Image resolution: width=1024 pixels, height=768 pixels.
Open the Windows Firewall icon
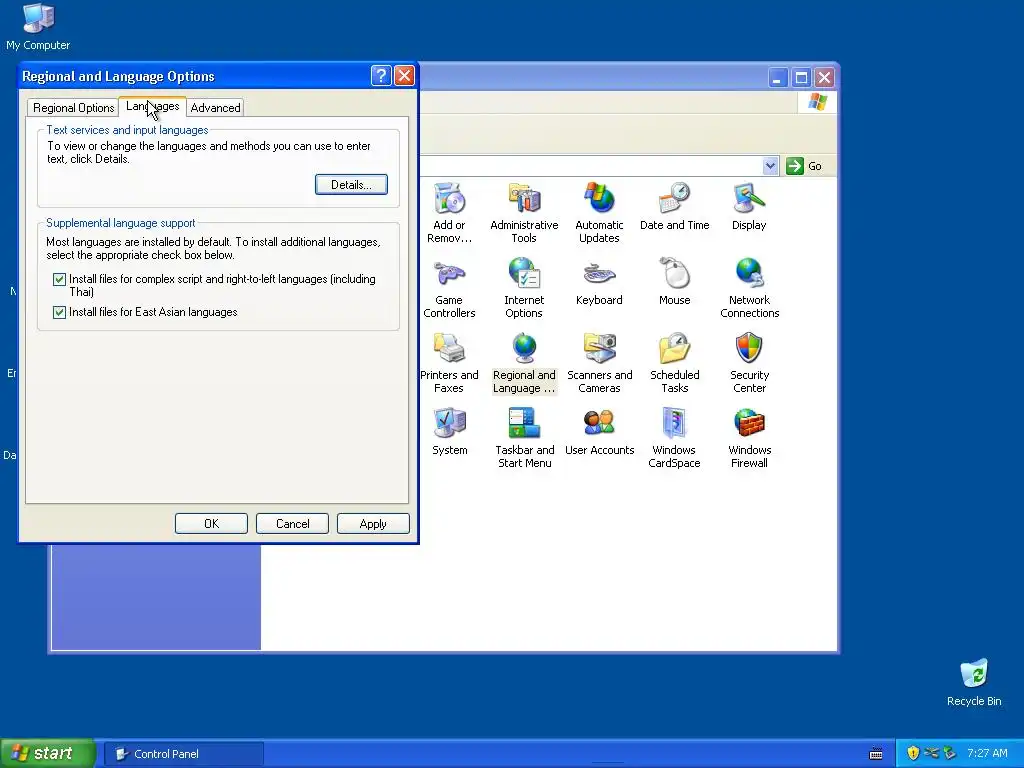pos(749,438)
